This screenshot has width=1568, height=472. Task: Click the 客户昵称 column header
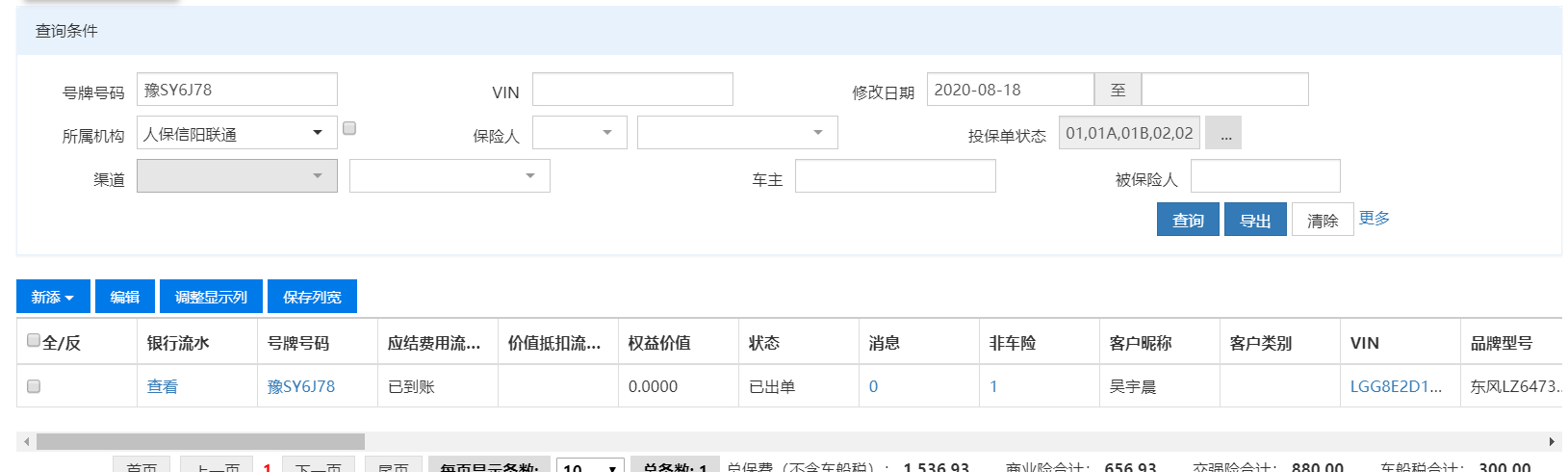tap(1160, 342)
